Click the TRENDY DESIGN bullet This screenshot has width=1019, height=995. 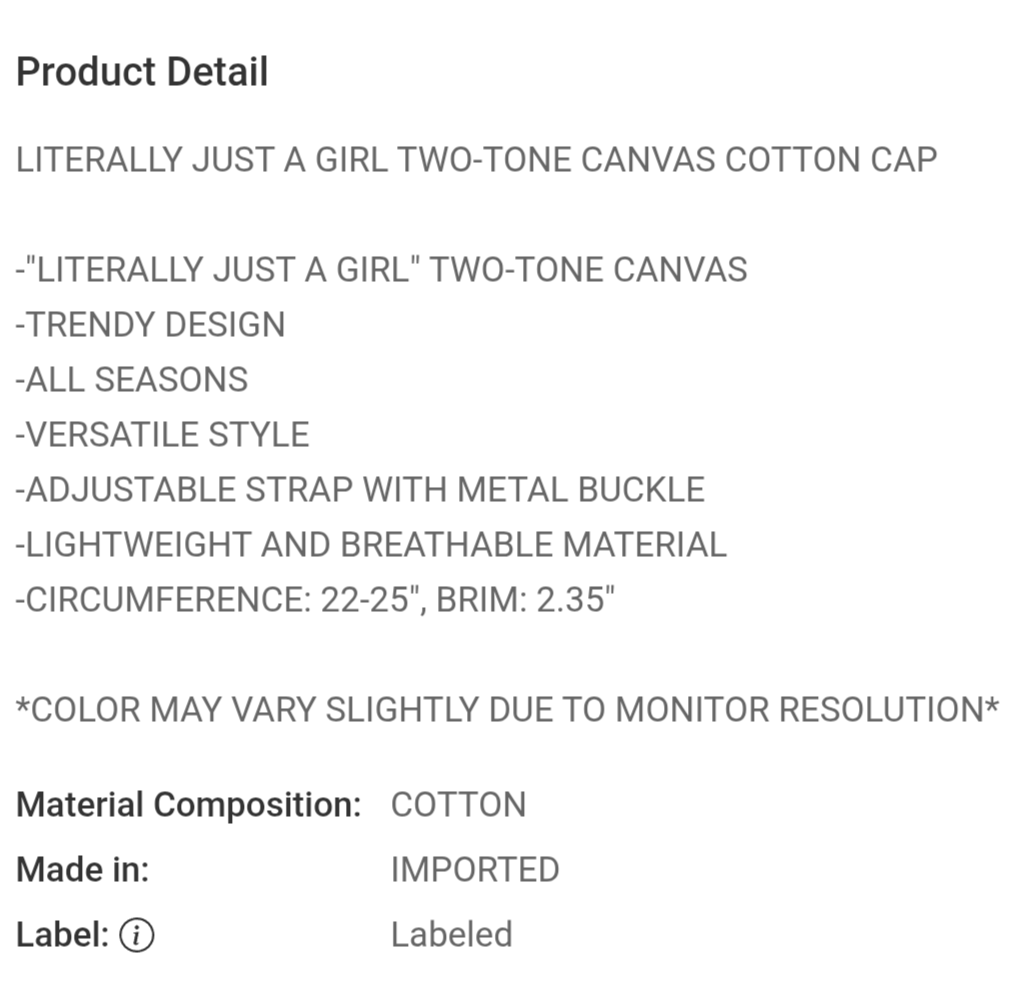(151, 325)
